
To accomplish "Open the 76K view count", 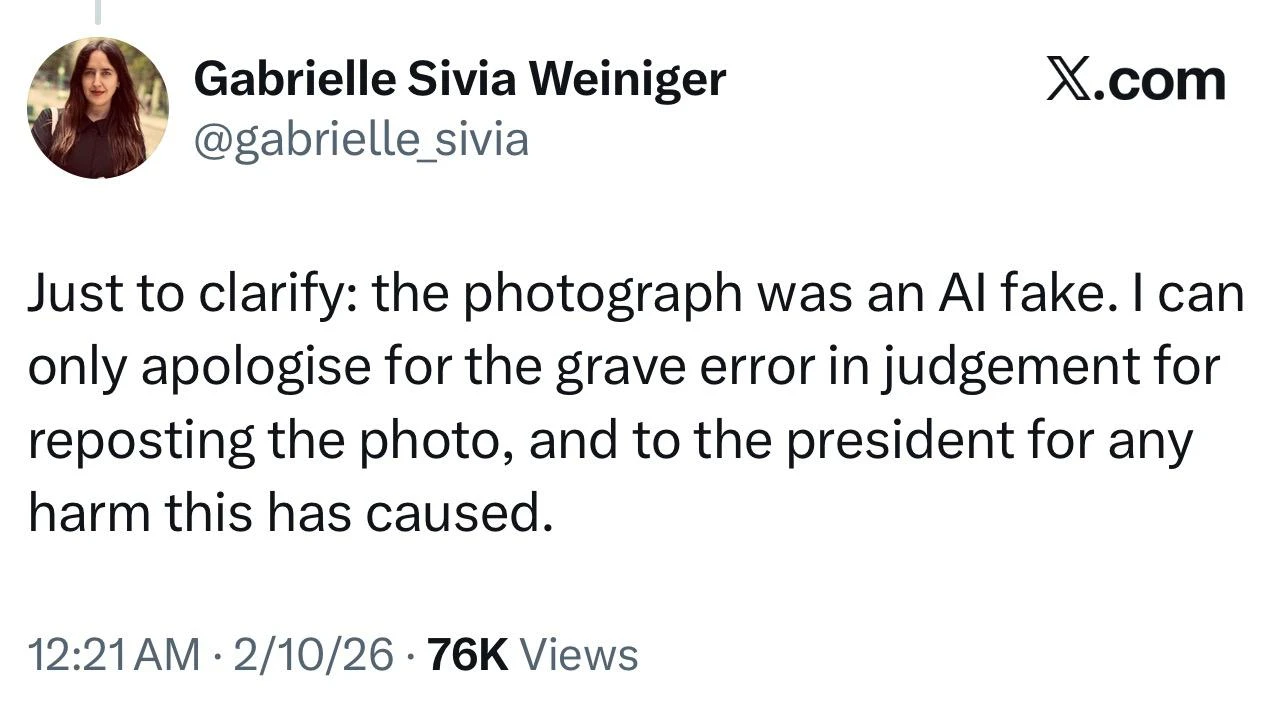I will tap(468, 655).
